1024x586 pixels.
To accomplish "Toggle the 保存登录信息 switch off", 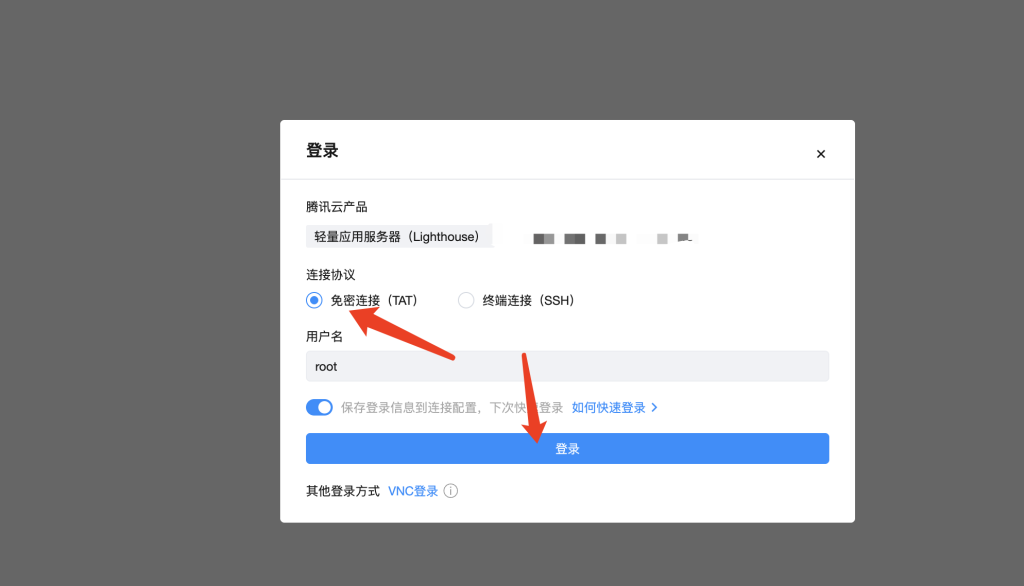I will 319,408.
